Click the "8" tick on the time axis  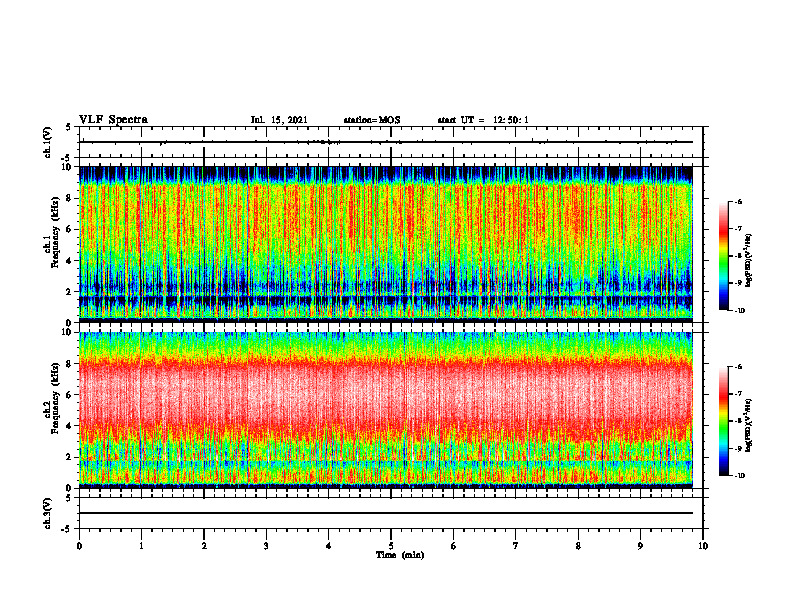[x=578, y=546]
